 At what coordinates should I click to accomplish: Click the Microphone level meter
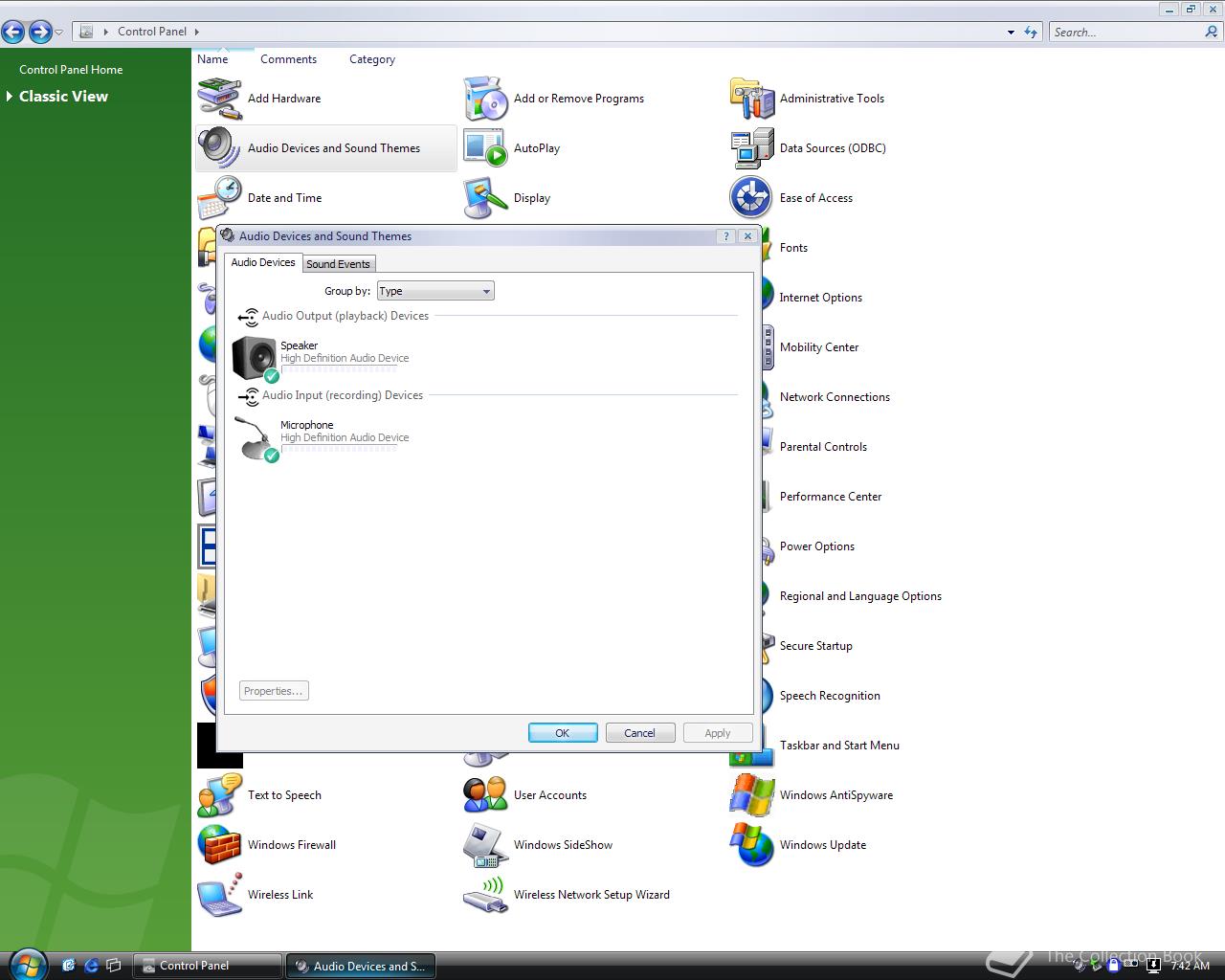click(x=339, y=448)
